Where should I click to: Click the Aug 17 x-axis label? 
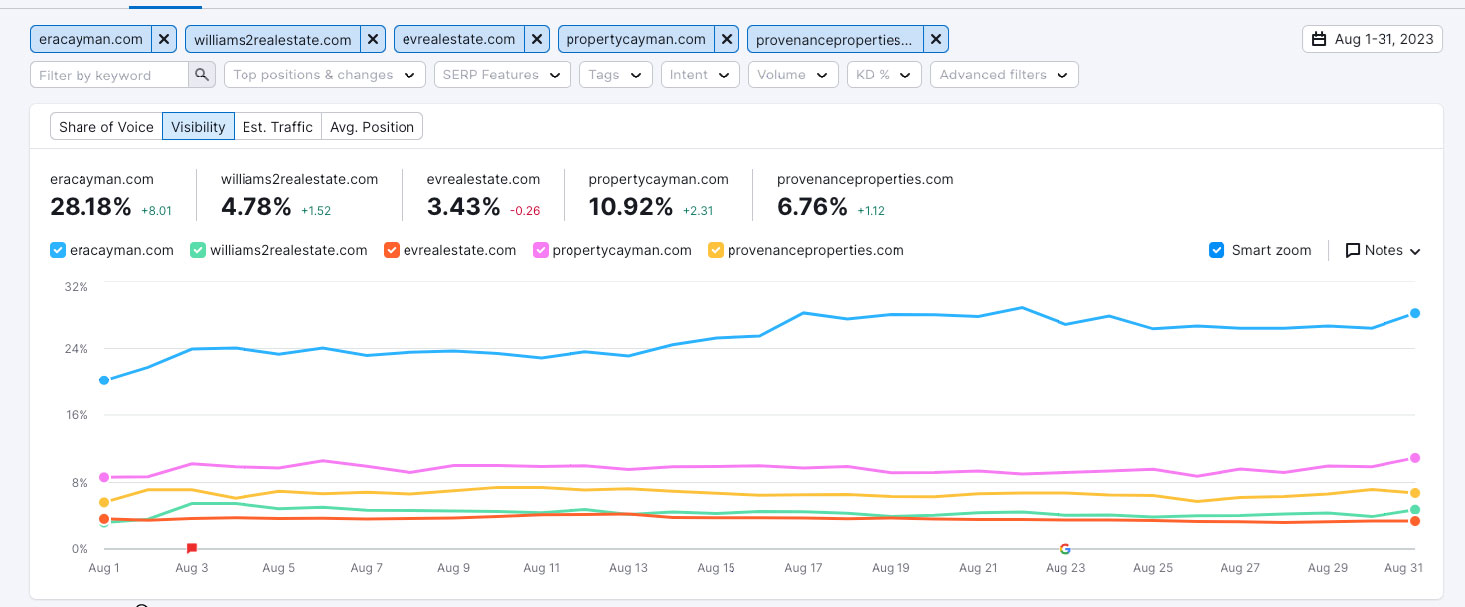click(803, 568)
